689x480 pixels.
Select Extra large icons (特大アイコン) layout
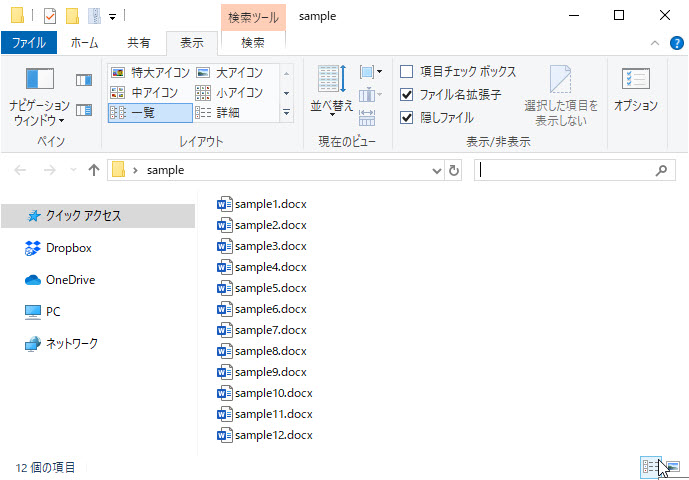click(150, 72)
